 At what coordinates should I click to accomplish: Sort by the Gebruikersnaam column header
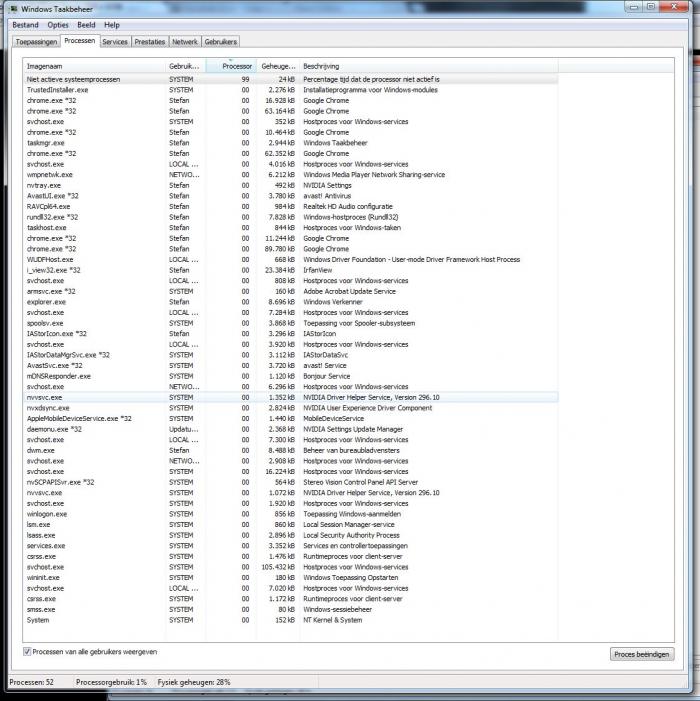(186, 66)
